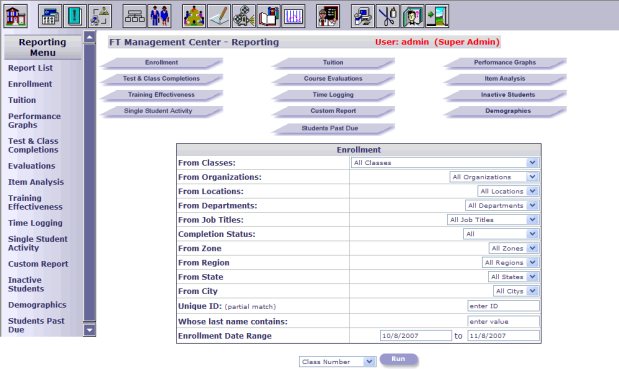
Task: Click the group around table icon
Action: point(194,16)
